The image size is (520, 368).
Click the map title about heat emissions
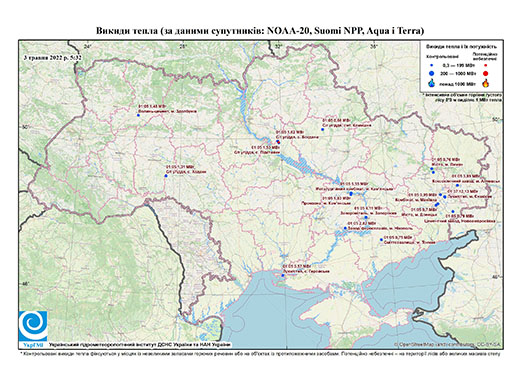pos(260,31)
